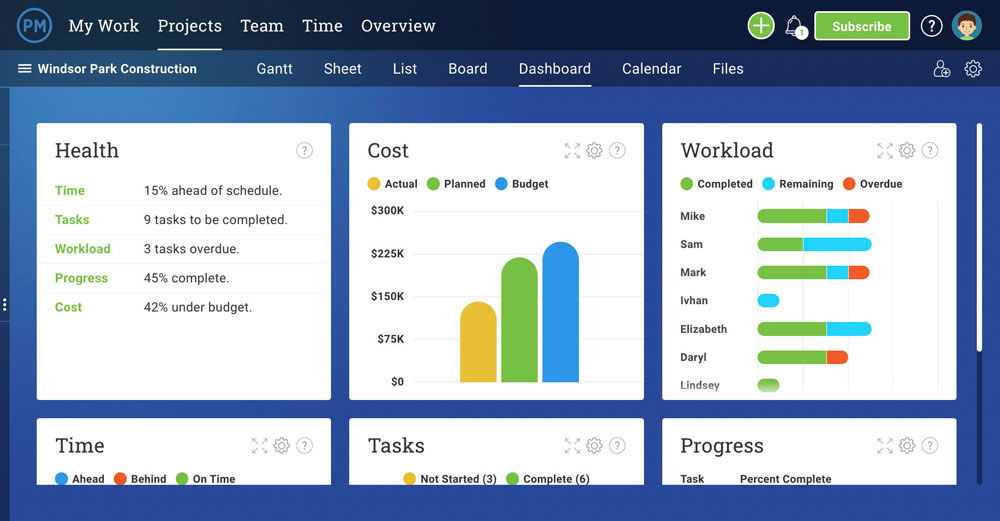The height and width of the screenshot is (521, 1000).
Task: Expand the Progress widget to fullscreen
Action: (x=885, y=446)
